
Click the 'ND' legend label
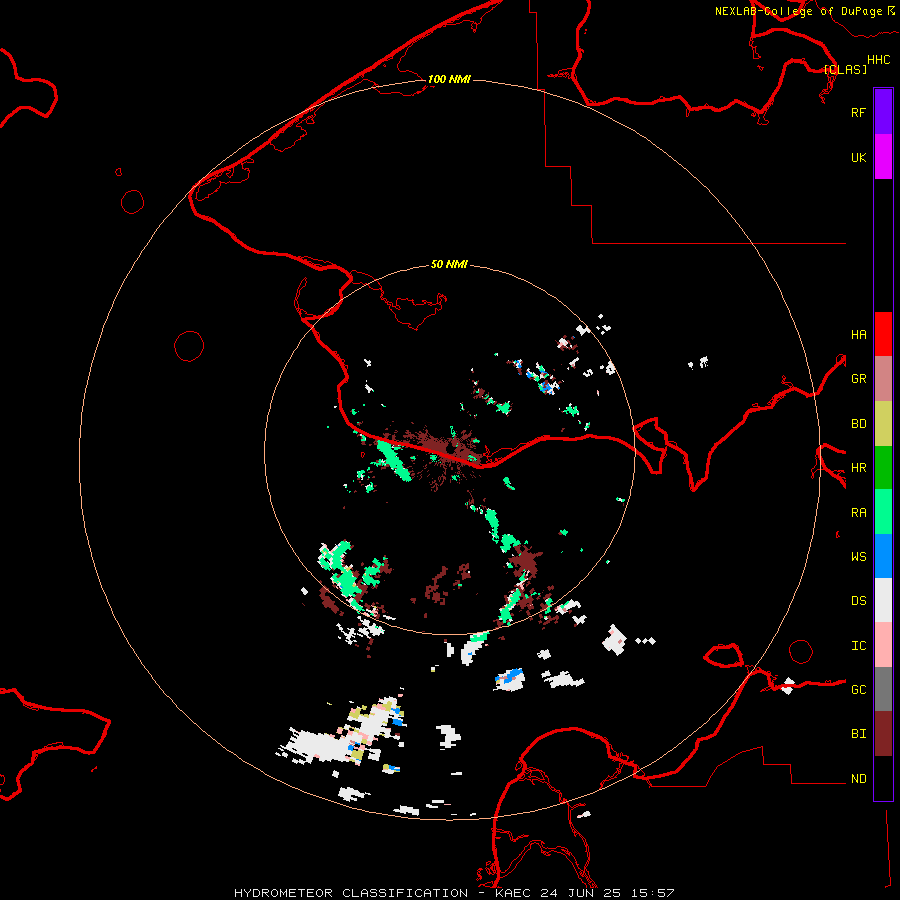pos(858,779)
